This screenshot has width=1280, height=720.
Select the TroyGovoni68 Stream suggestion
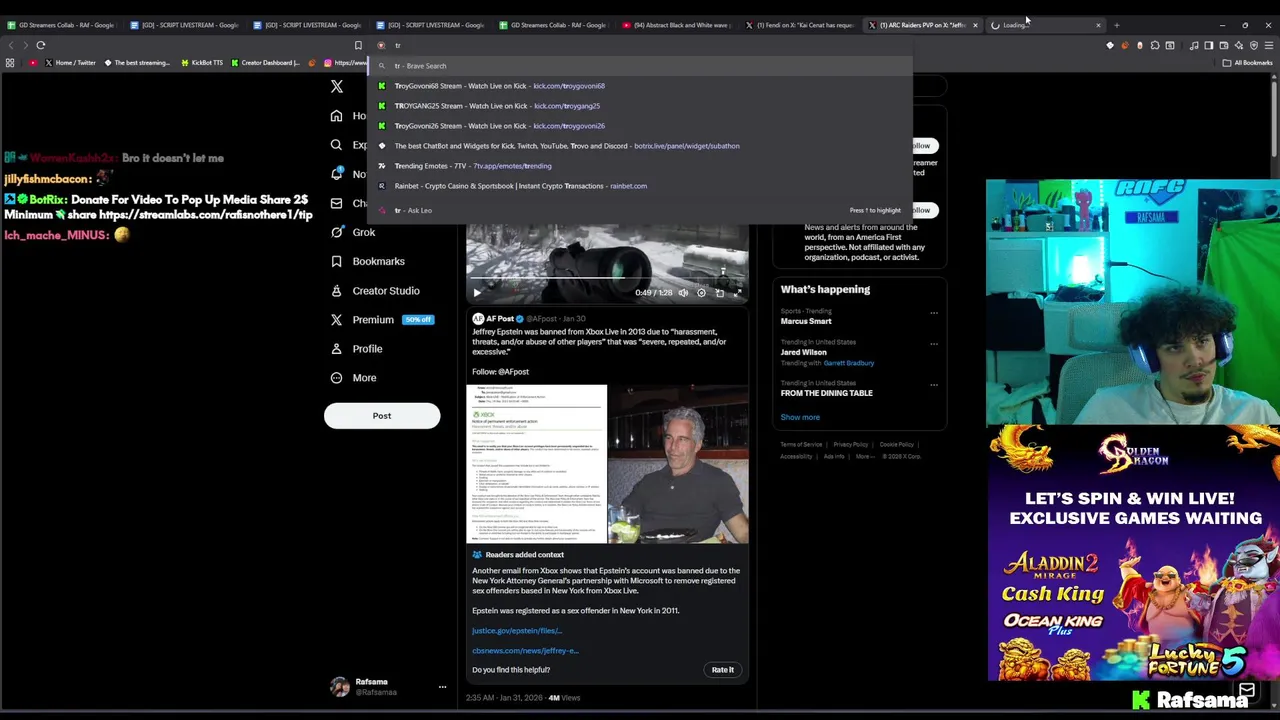(640, 86)
